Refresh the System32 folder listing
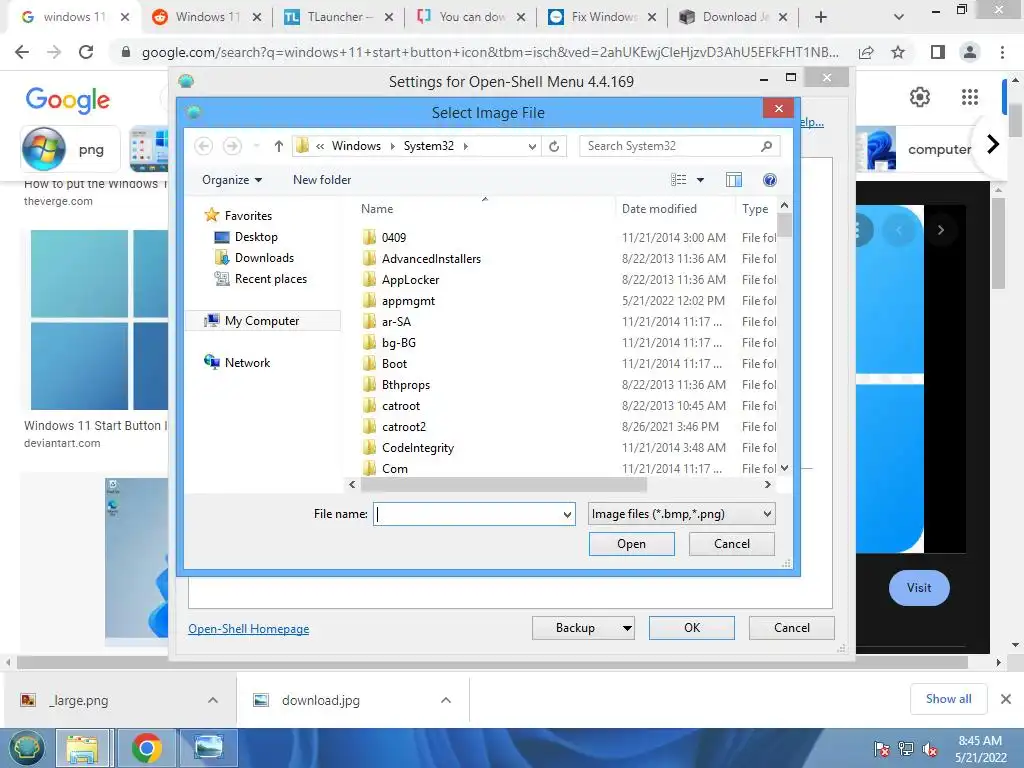This screenshot has height=768, width=1024. [554, 146]
